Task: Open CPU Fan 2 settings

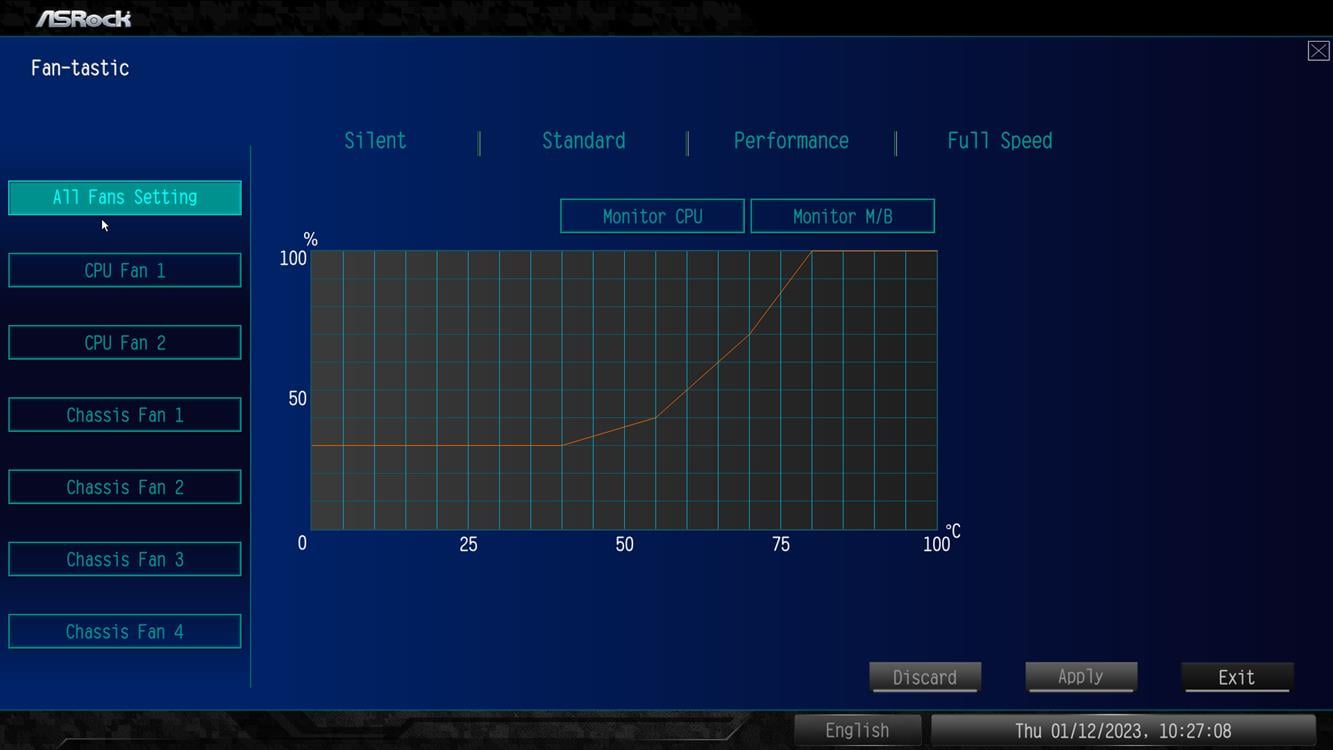Action: click(125, 342)
